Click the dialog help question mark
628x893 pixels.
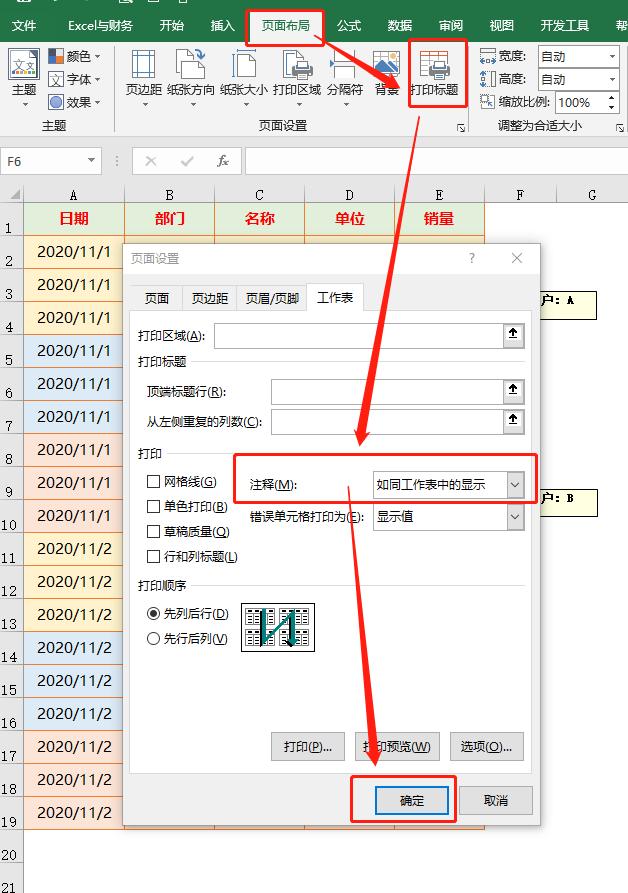[x=471, y=258]
